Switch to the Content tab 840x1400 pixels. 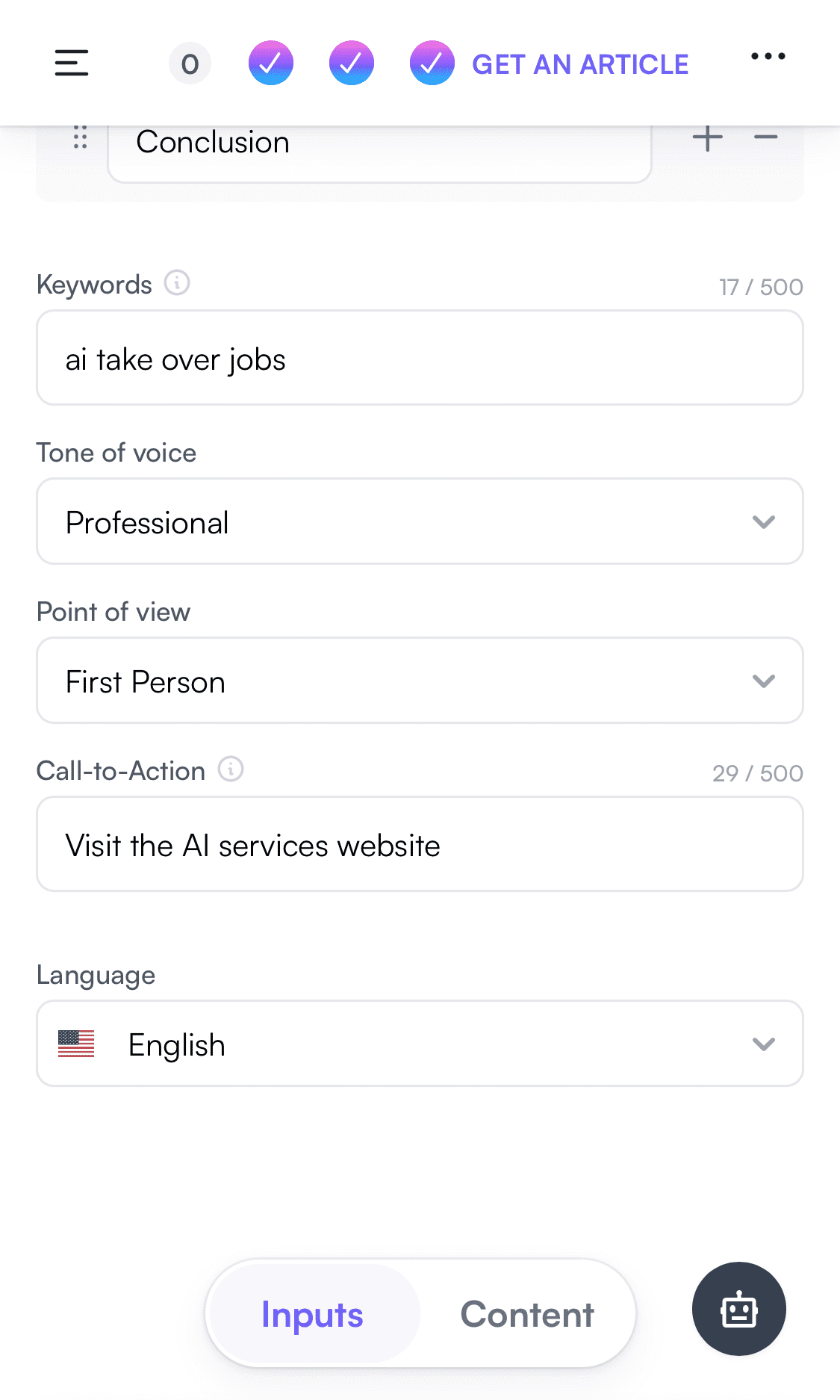click(527, 1314)
